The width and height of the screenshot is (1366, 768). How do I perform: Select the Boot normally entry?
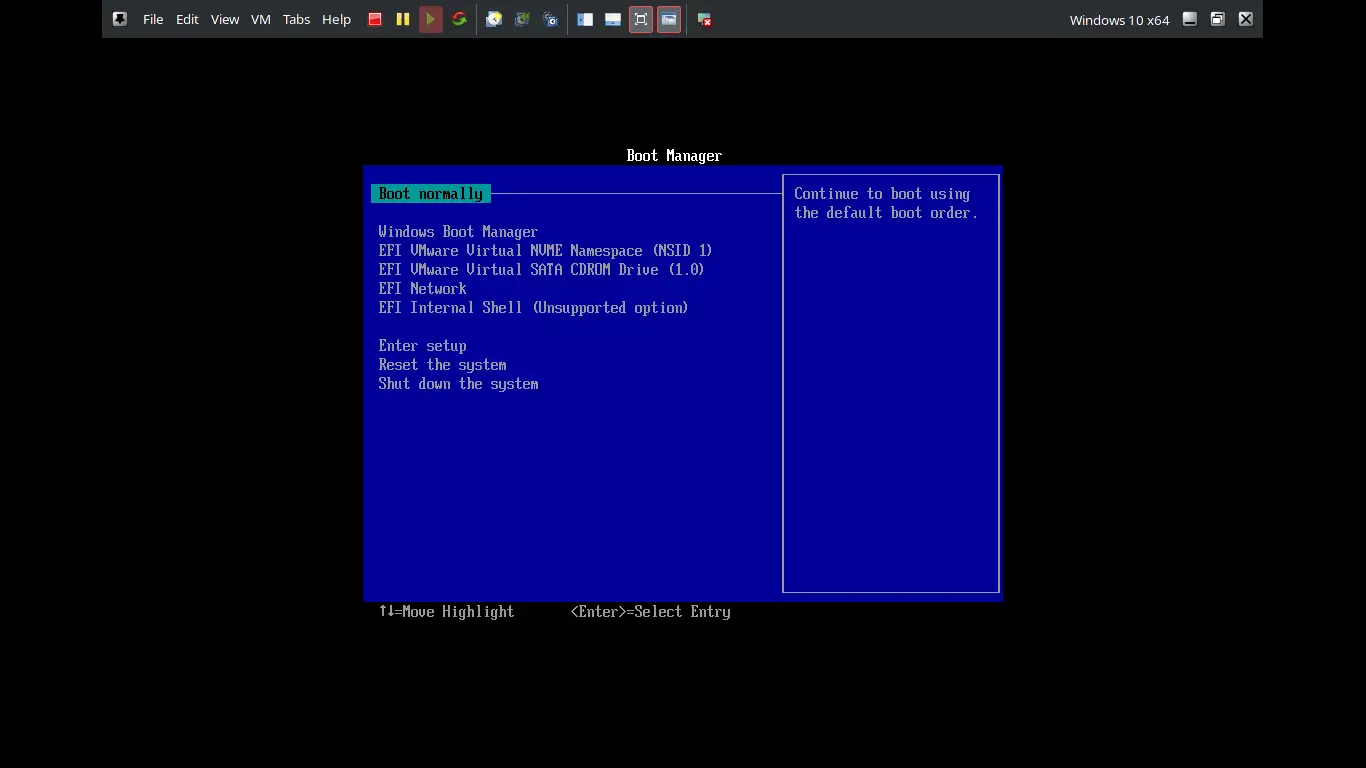coord(431,194)
